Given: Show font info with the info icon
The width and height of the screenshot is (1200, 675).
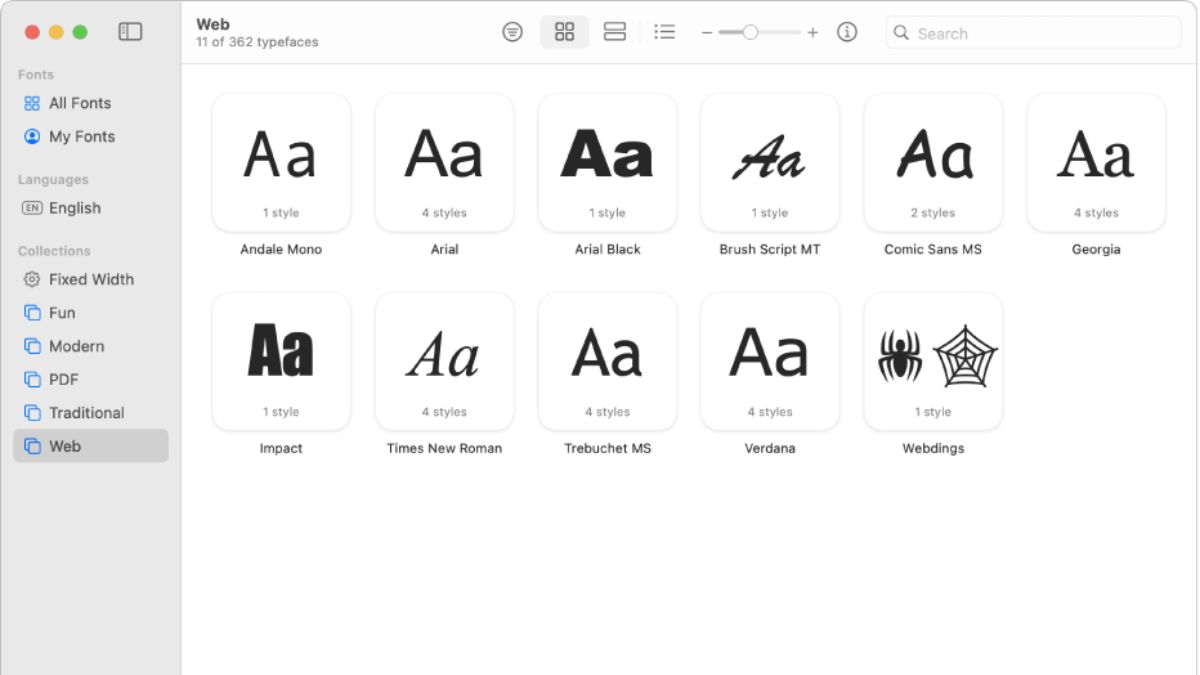Looking at the screenshot, I should (x=847, y=32).
